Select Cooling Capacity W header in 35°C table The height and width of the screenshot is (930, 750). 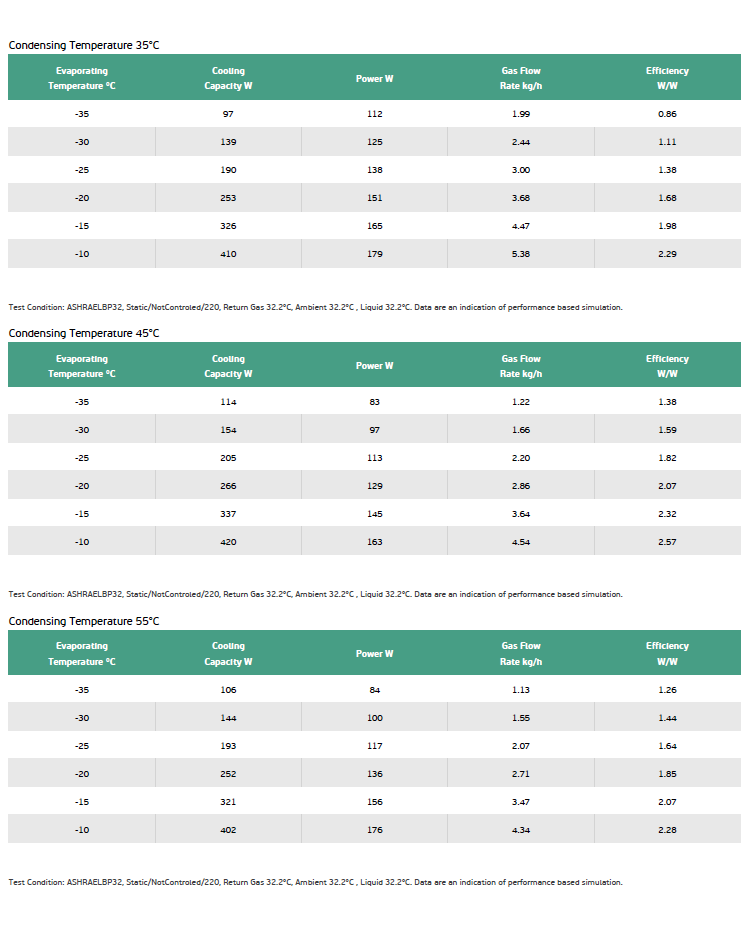click(x=228, y=78)
